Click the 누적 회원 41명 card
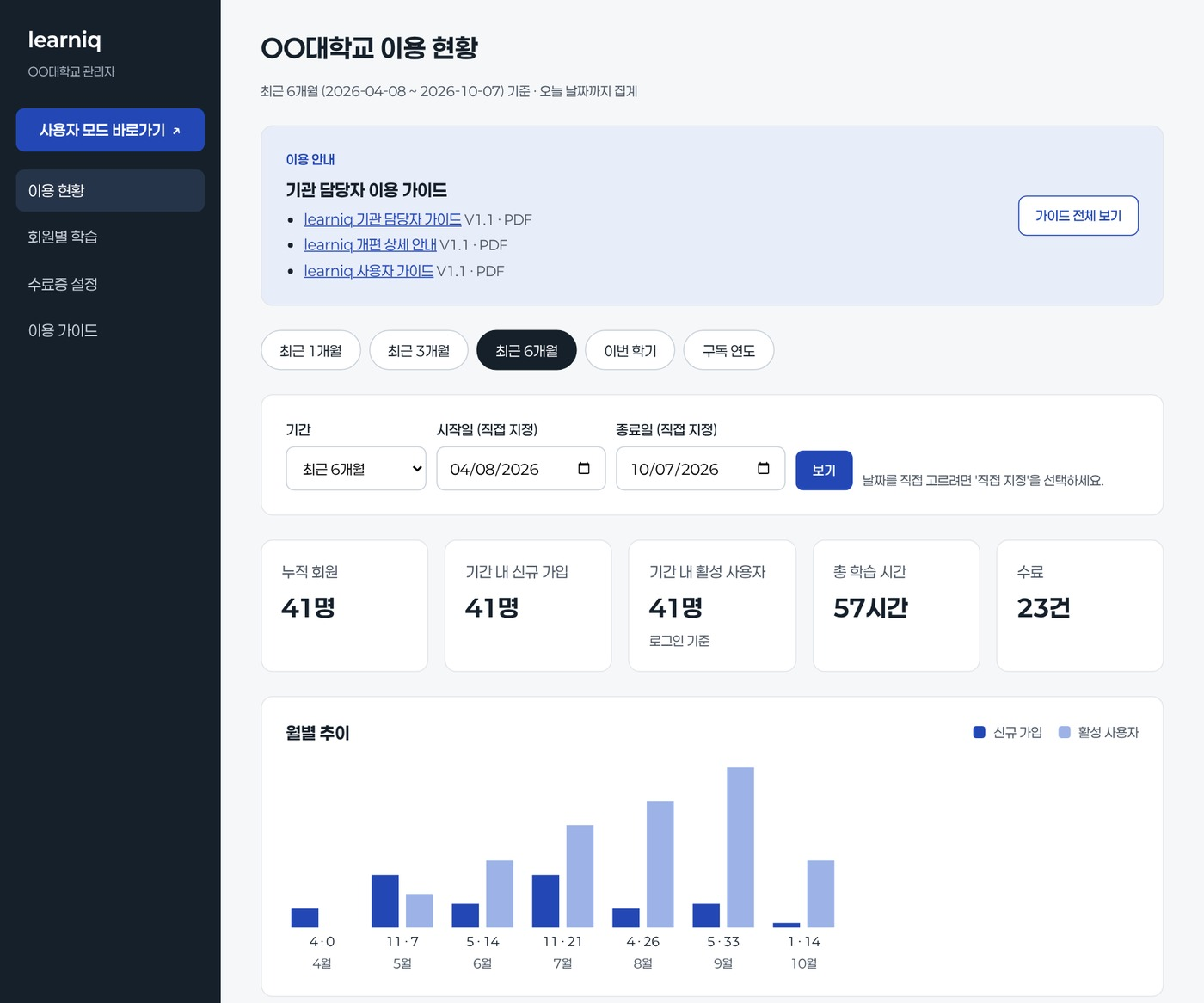This screenshot has height=1003, width=1204. 344,606
